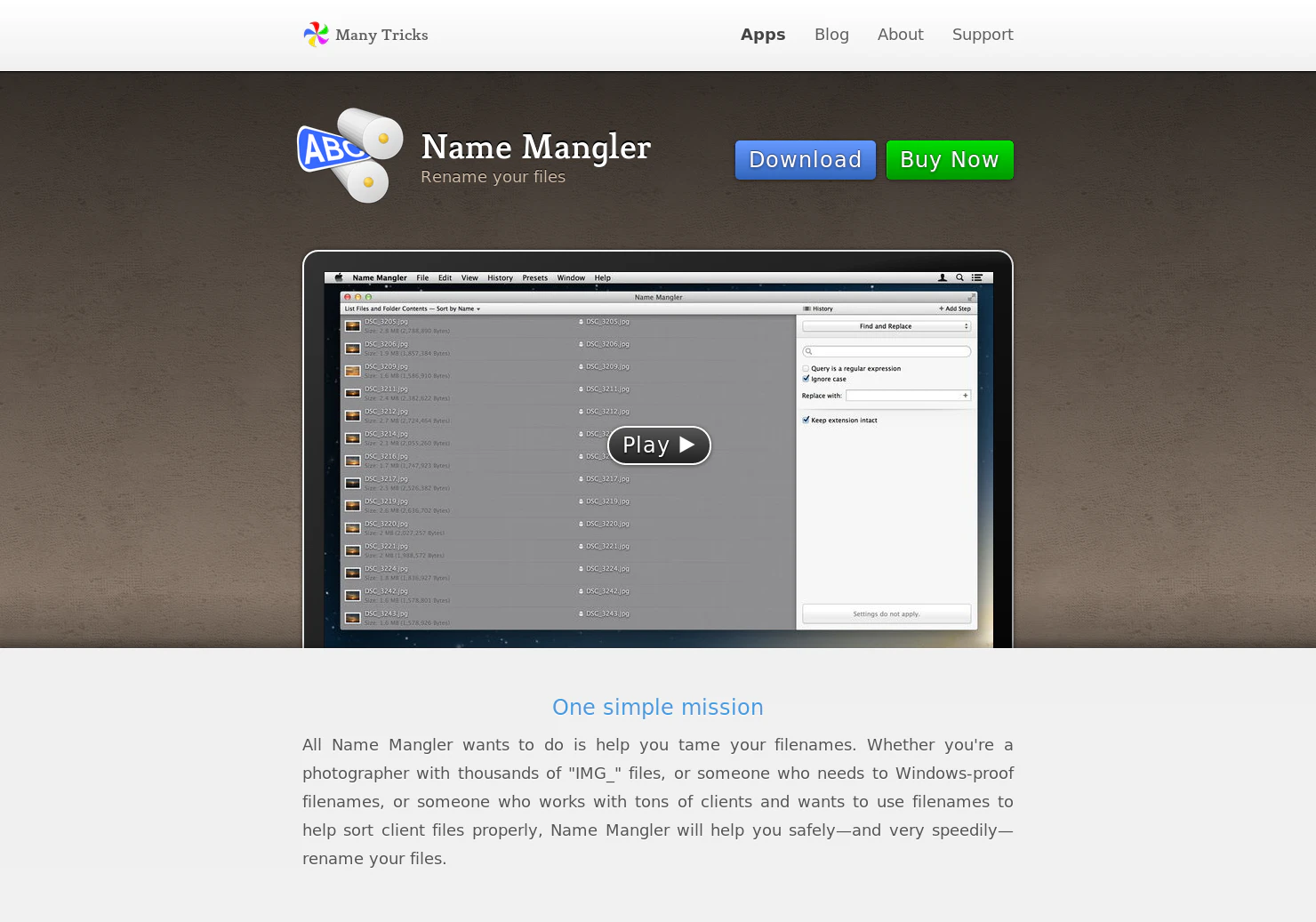Go to the Blog page
Screen dimensions: 1316x922
coord(831,35)
